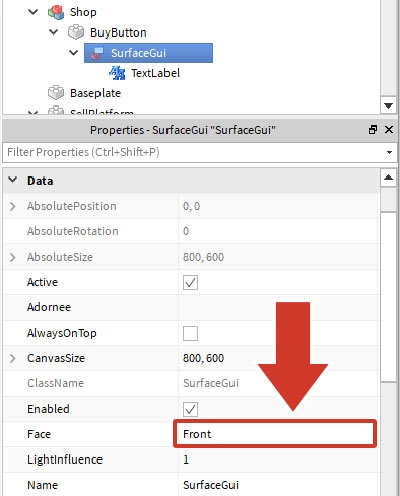Select TextLabel in the Explorer tree
The height and width of the screenshot is (496, 400).
(x=155, y=73)
